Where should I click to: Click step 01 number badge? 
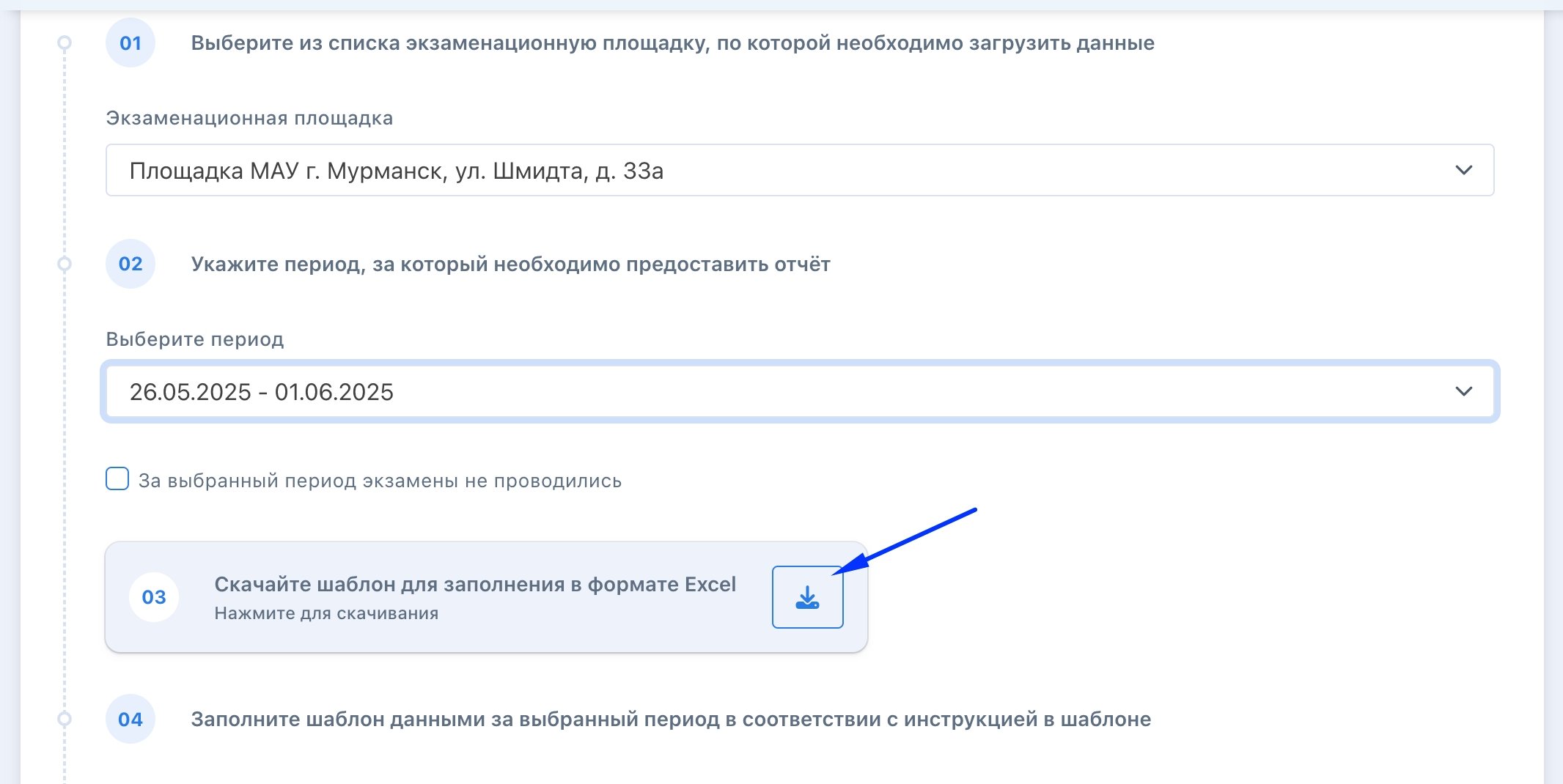[130, 43]
